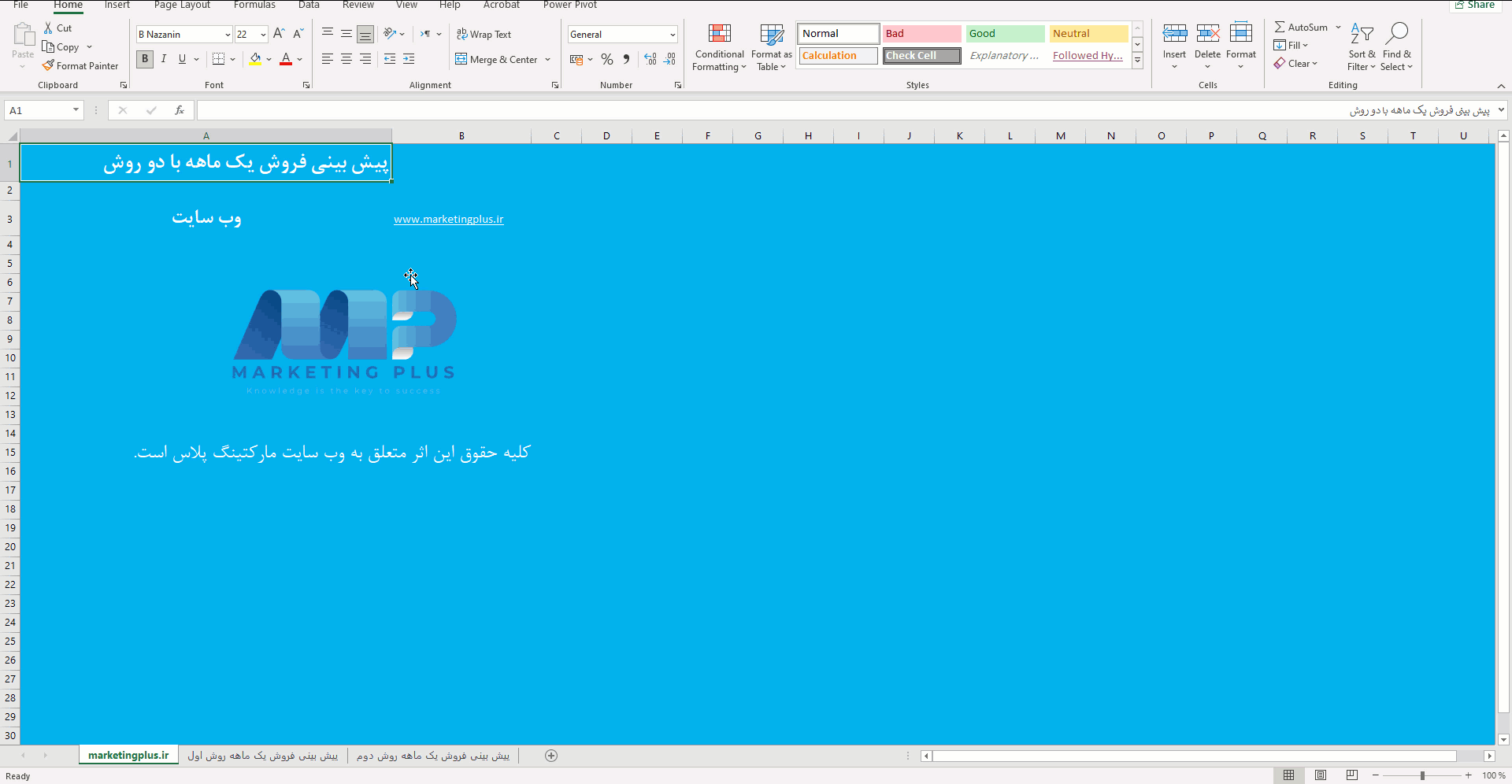Expand the Name Box dropdown
The image size is (1512, 784).
(76, 110)
